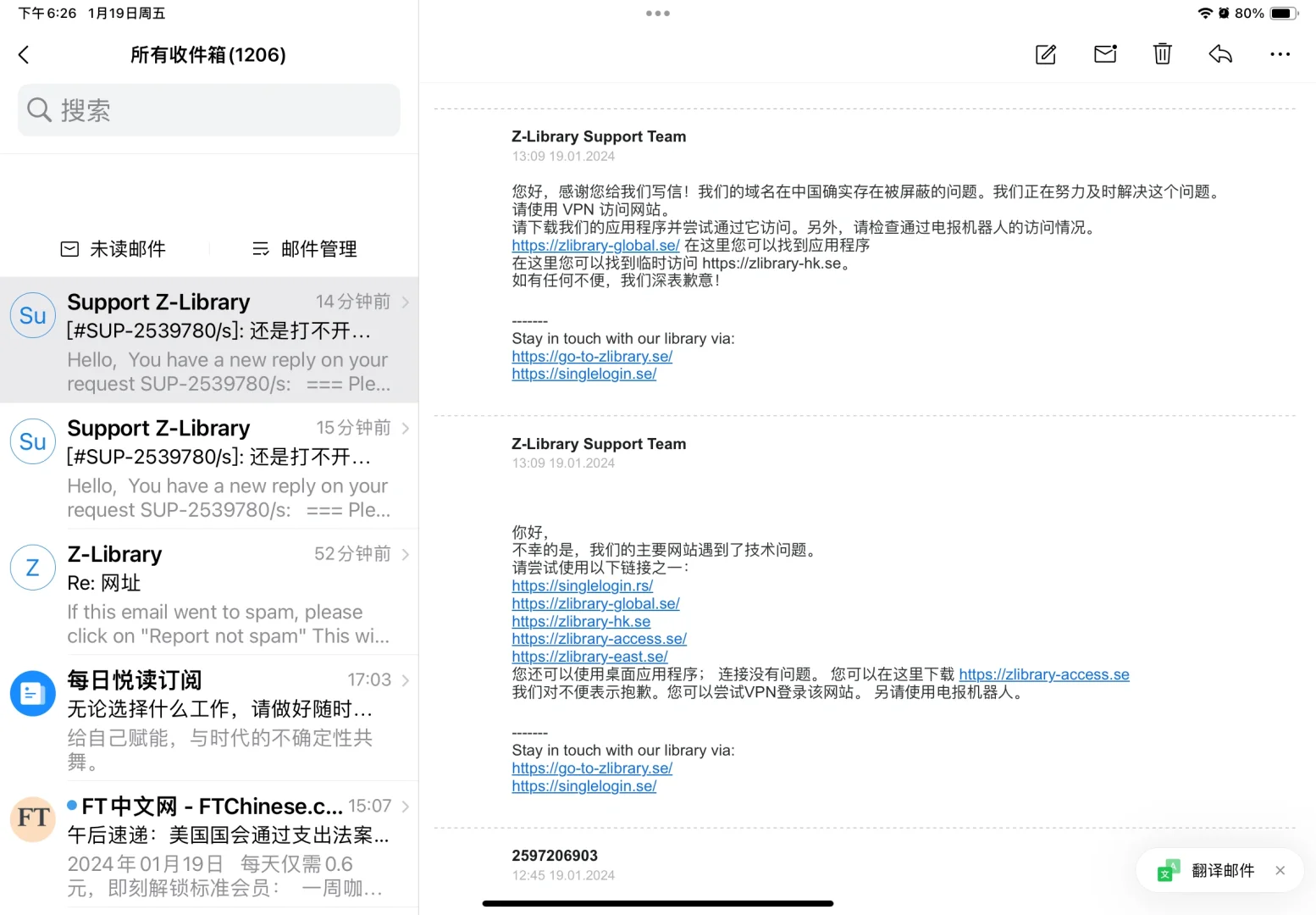1316x915 pixels.
Task: Open more options in the email toolbar
Action: 1280,54
